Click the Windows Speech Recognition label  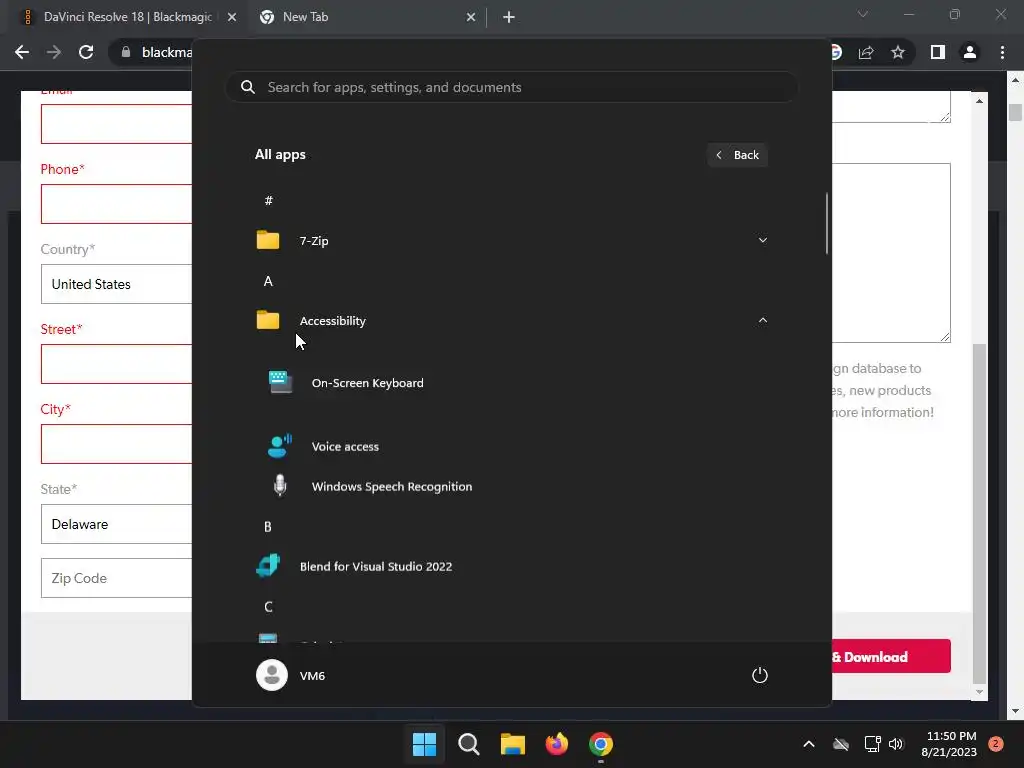pyautogui.click(x=392, y=487)
